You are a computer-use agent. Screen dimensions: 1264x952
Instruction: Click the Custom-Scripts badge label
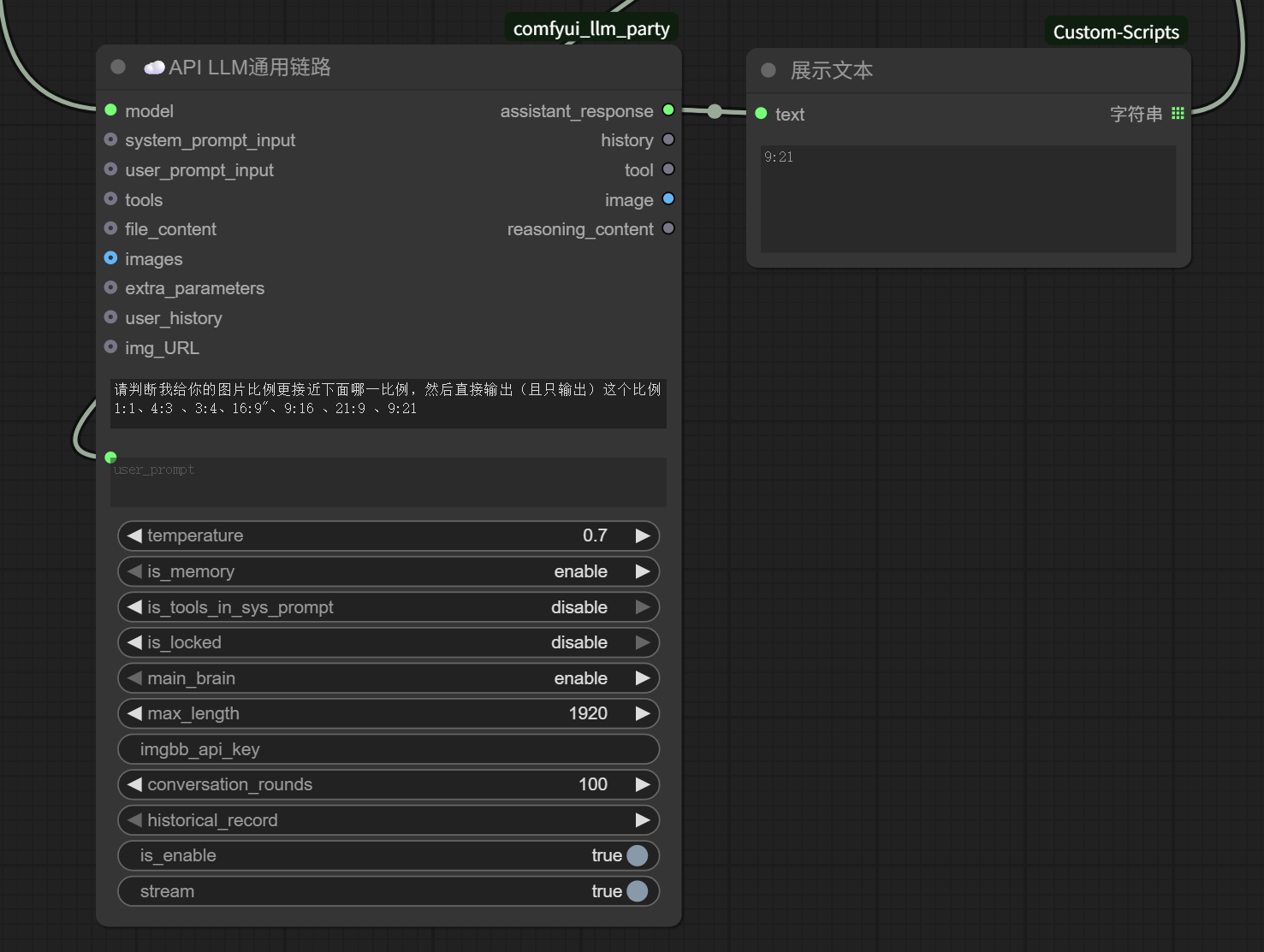coord(1116,32)
